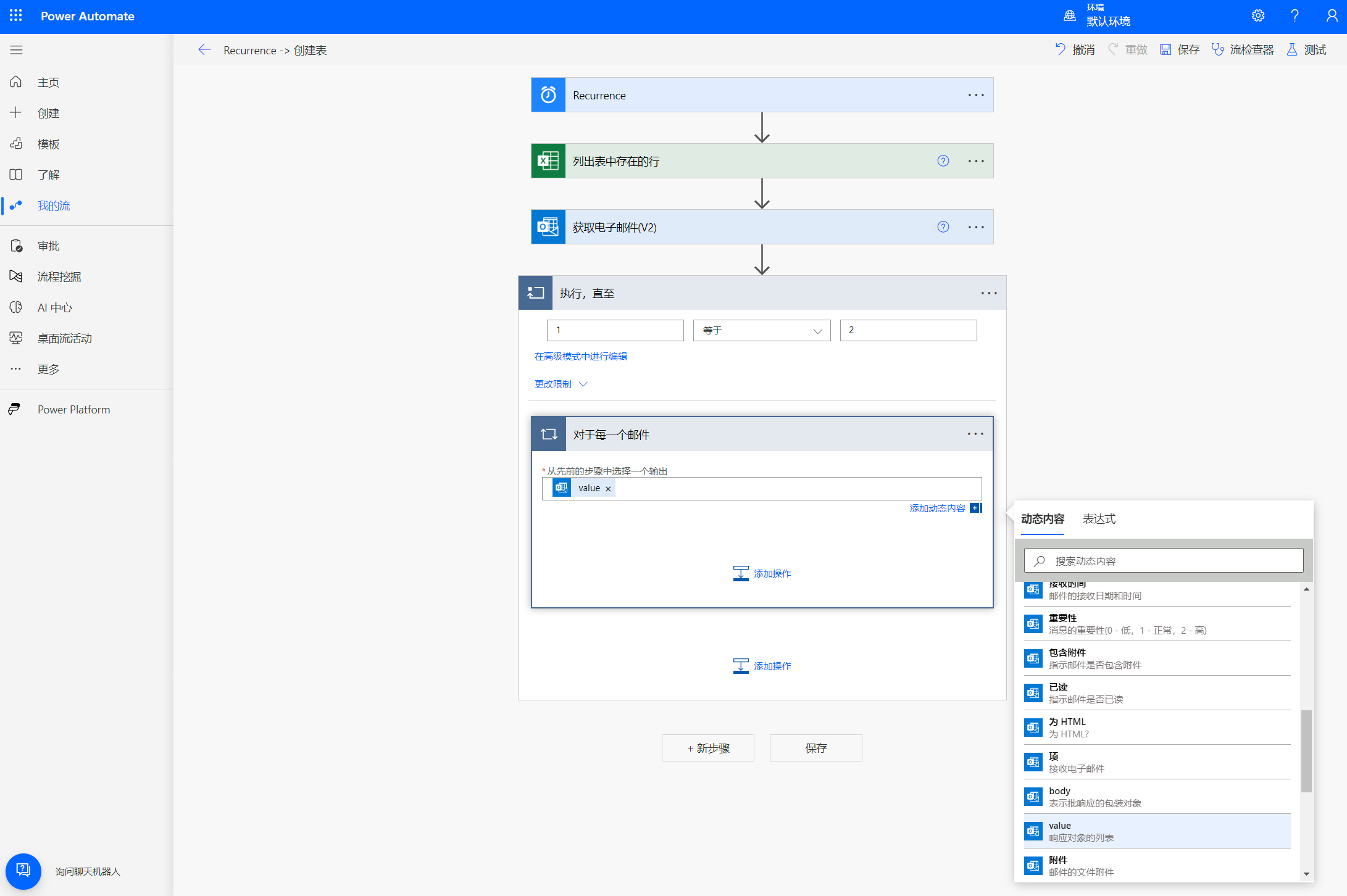Collapse the left navigation hamburger menu
This screenshot has height=896, width=1347.
(x=17, y=50)
